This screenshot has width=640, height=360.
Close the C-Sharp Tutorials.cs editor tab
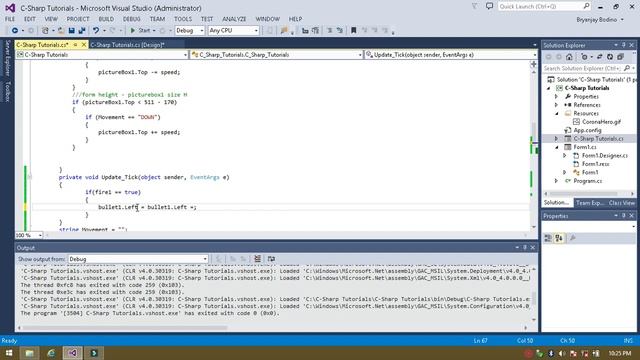[84, 45]
